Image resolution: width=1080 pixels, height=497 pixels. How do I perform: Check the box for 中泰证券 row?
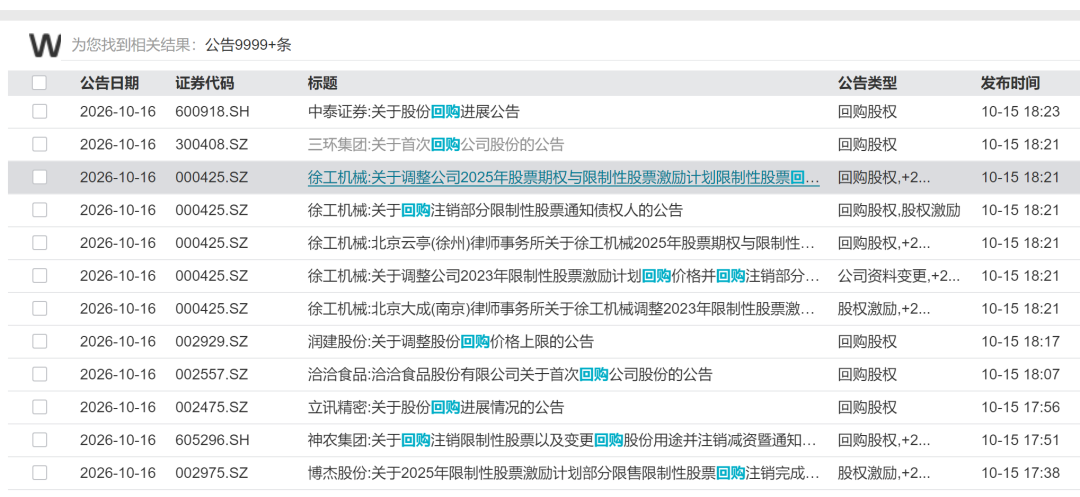point(39,112)
